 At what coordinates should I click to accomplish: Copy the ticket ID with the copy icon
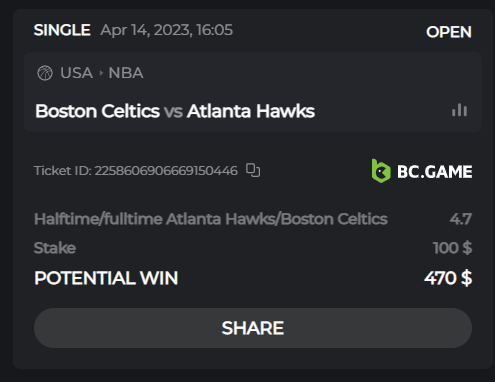(253, 170)
